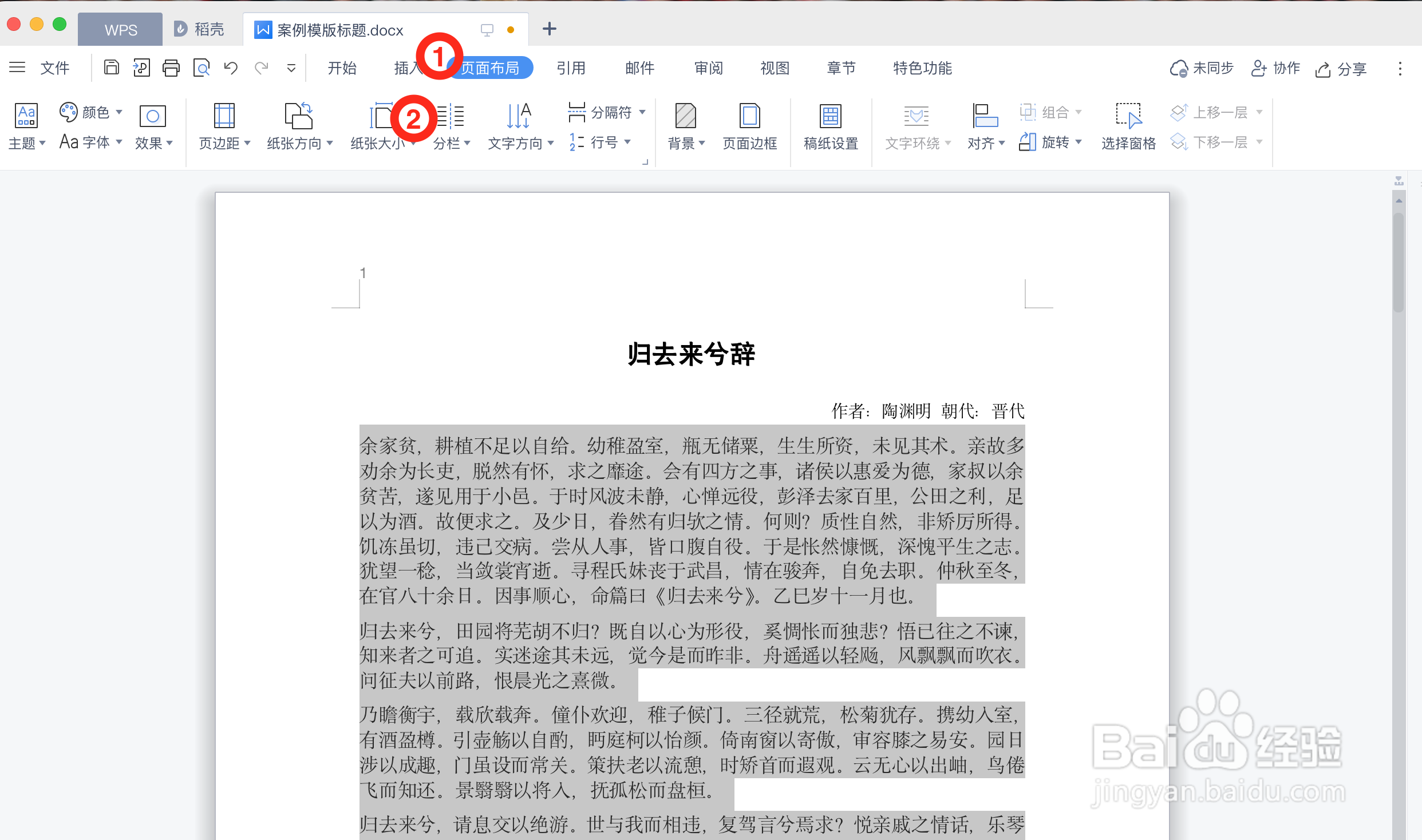Click the Save document icon

pos(112,68)
